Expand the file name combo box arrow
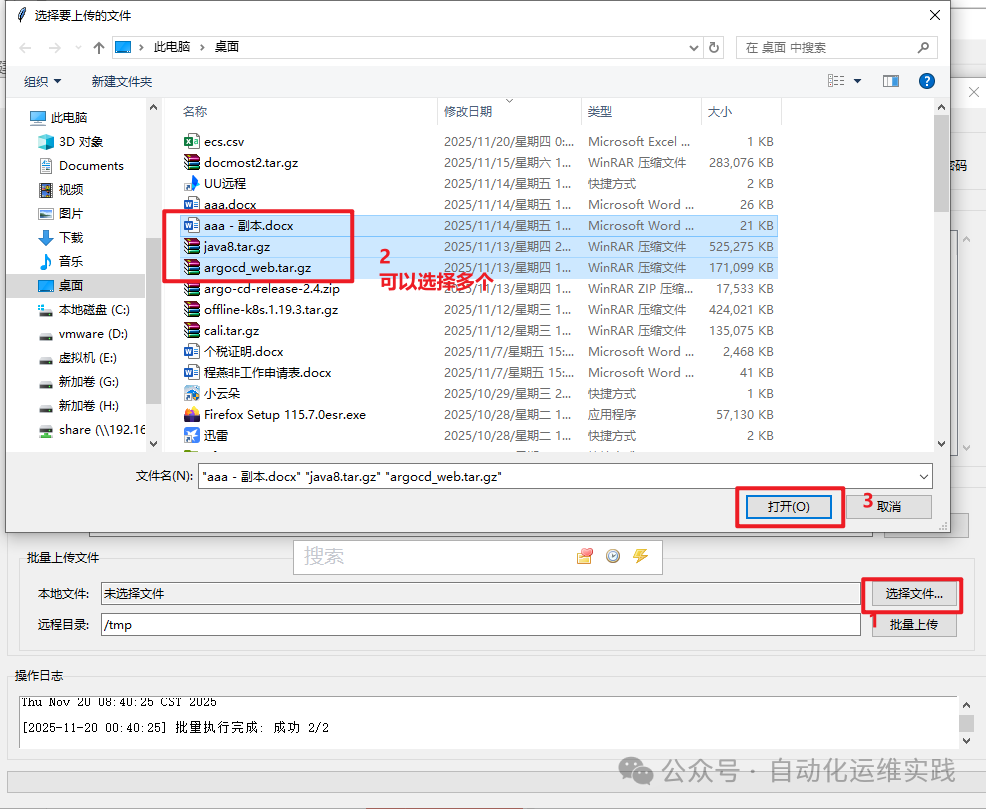The image size is (986, 809). click(924, 476)
